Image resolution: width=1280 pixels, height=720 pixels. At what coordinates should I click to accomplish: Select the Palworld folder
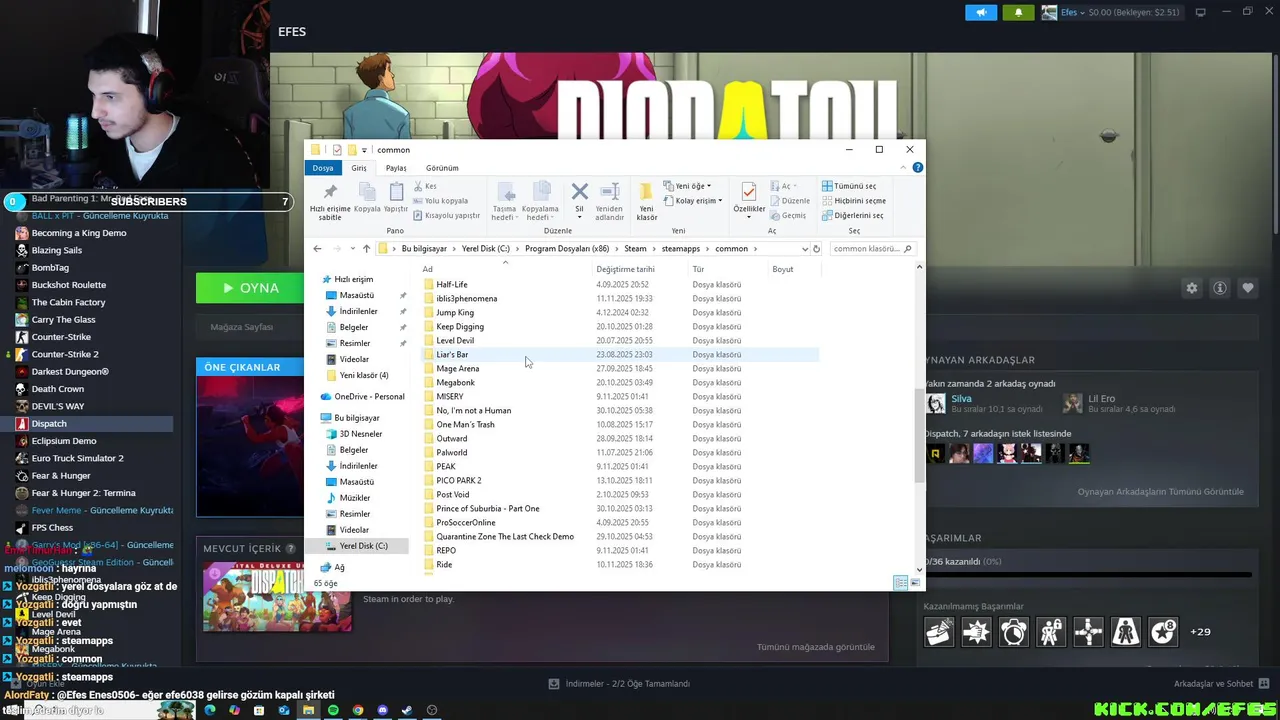point(451,453)
